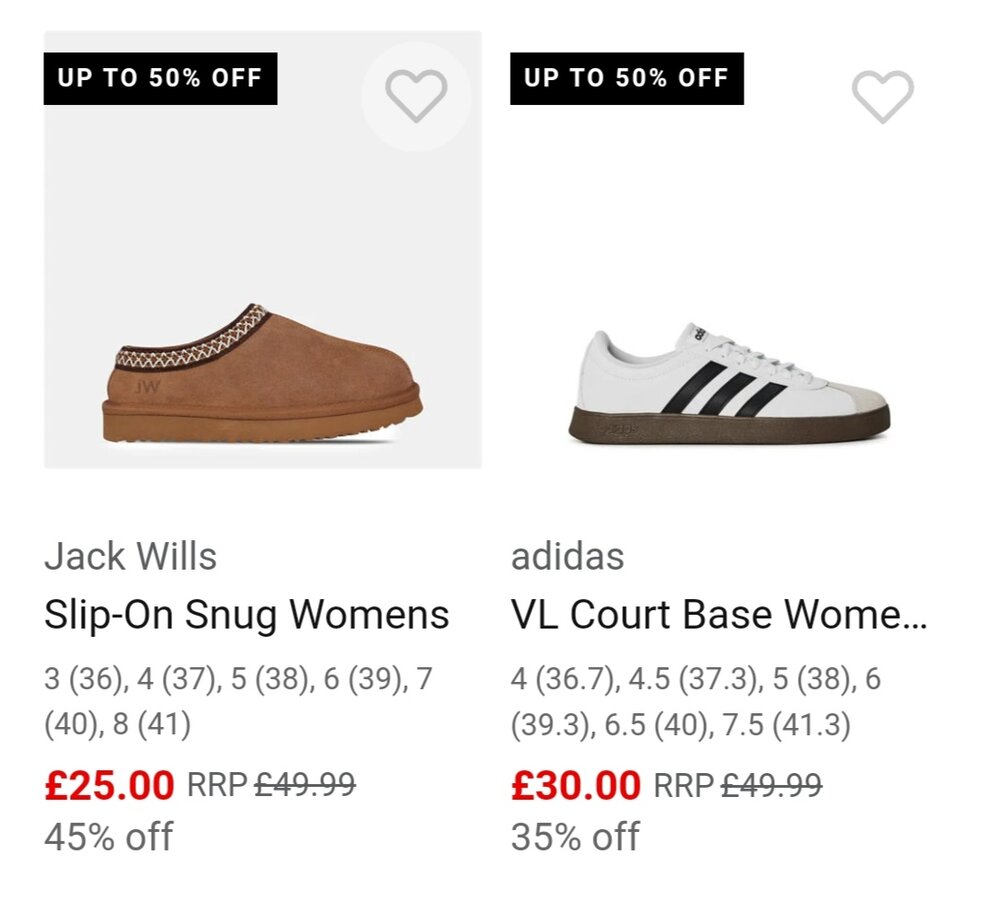Image resolution: width=993 pixels, height=900 pixels.
Task: Select the Jack Wills brand name
Action: (130, 557)
